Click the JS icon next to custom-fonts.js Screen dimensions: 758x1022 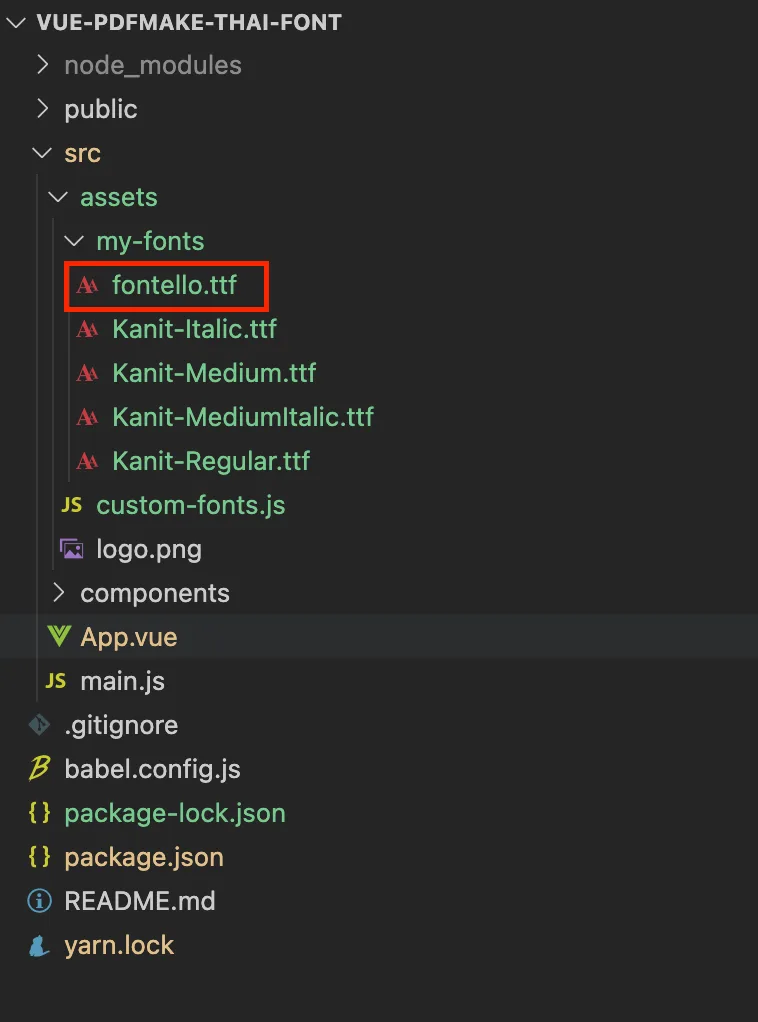(72, 505)
